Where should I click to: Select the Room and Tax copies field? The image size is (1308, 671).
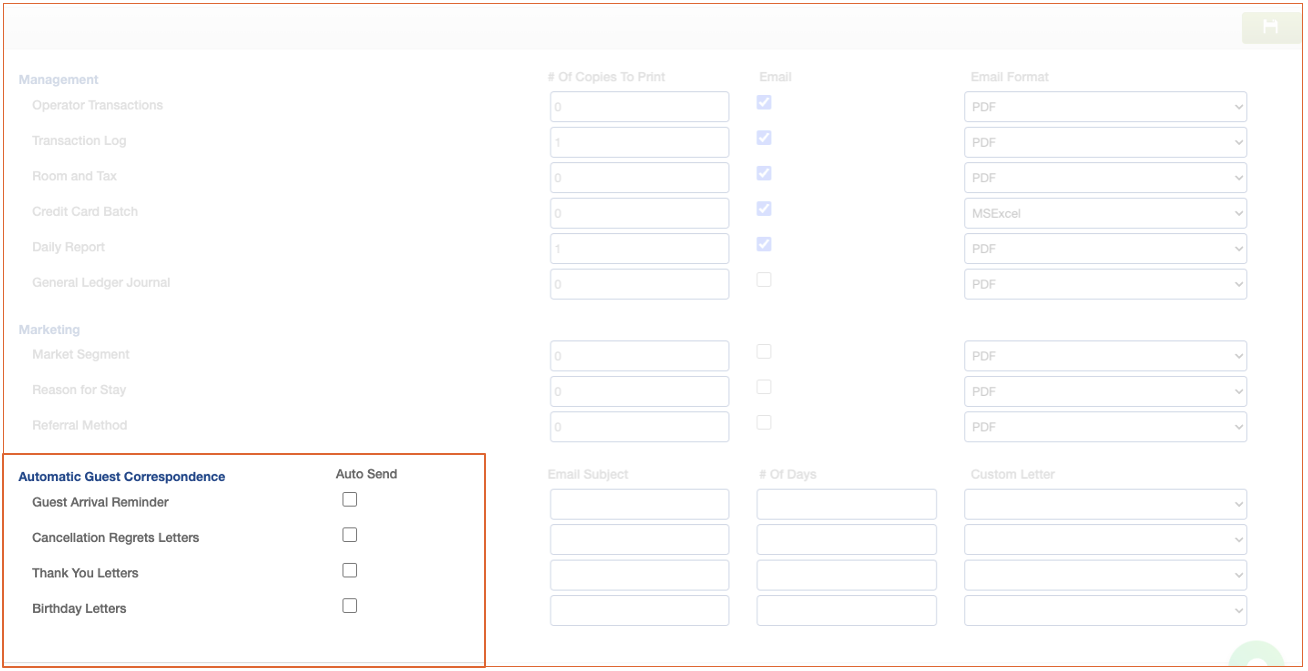click(639, 178)
